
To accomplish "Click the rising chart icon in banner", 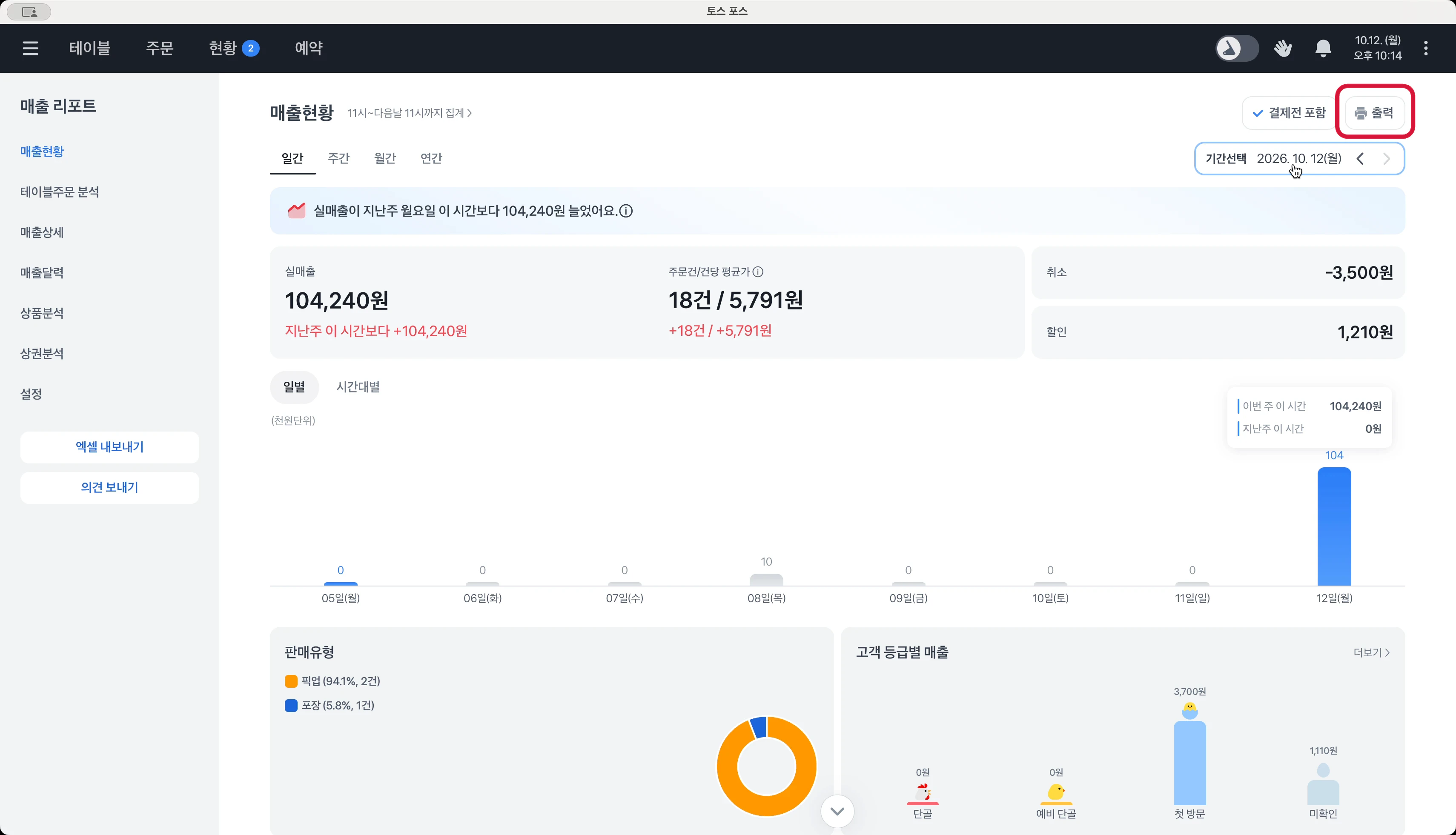I will coord(297,211).
